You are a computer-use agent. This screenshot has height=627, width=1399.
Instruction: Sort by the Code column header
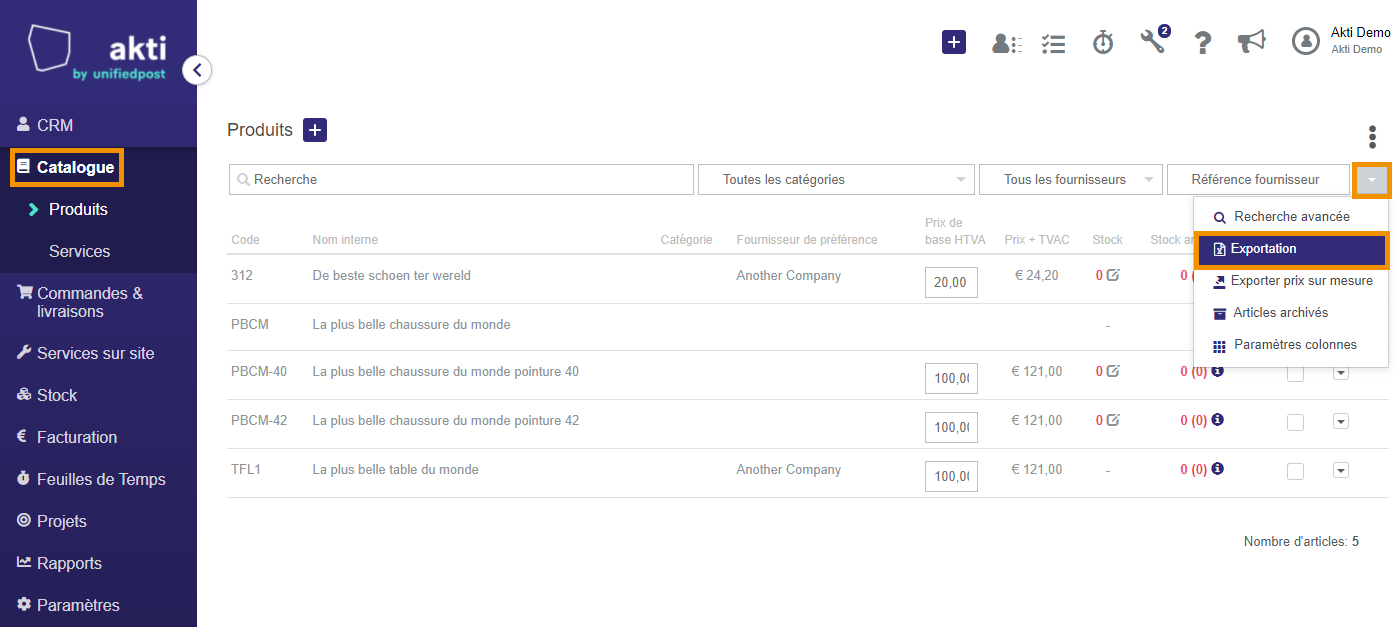tap(245, 240)
